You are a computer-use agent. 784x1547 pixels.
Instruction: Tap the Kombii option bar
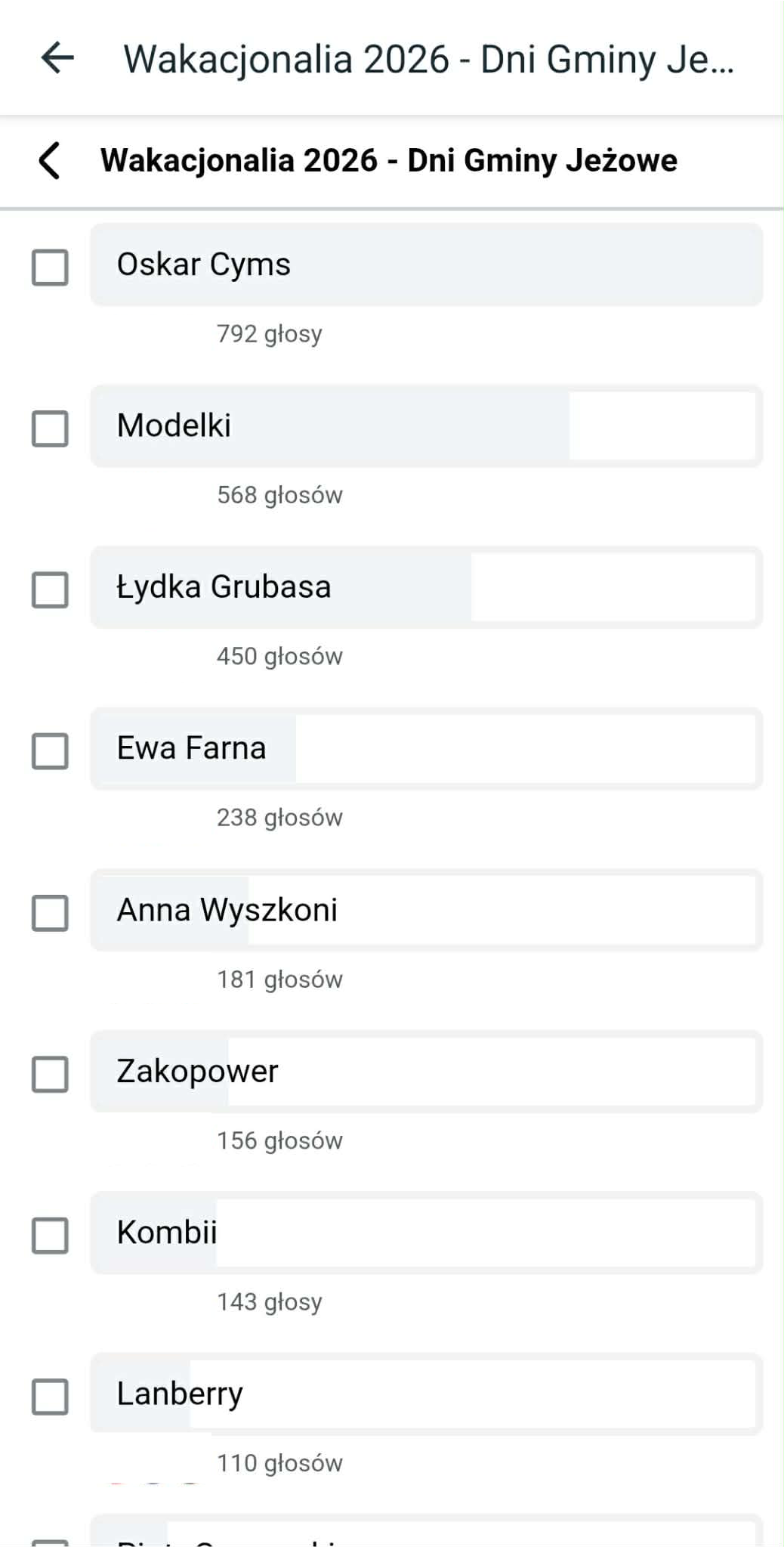[x=426, y=1232]
